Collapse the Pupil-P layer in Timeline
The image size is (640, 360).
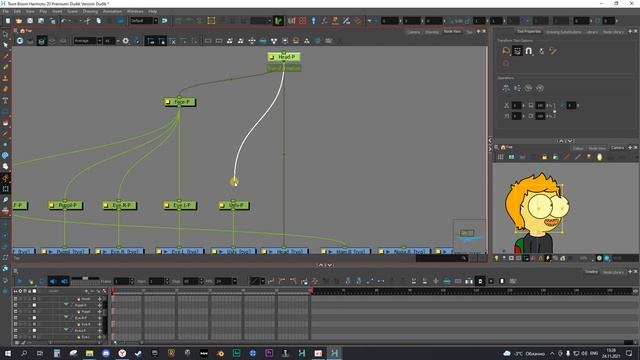66,305
